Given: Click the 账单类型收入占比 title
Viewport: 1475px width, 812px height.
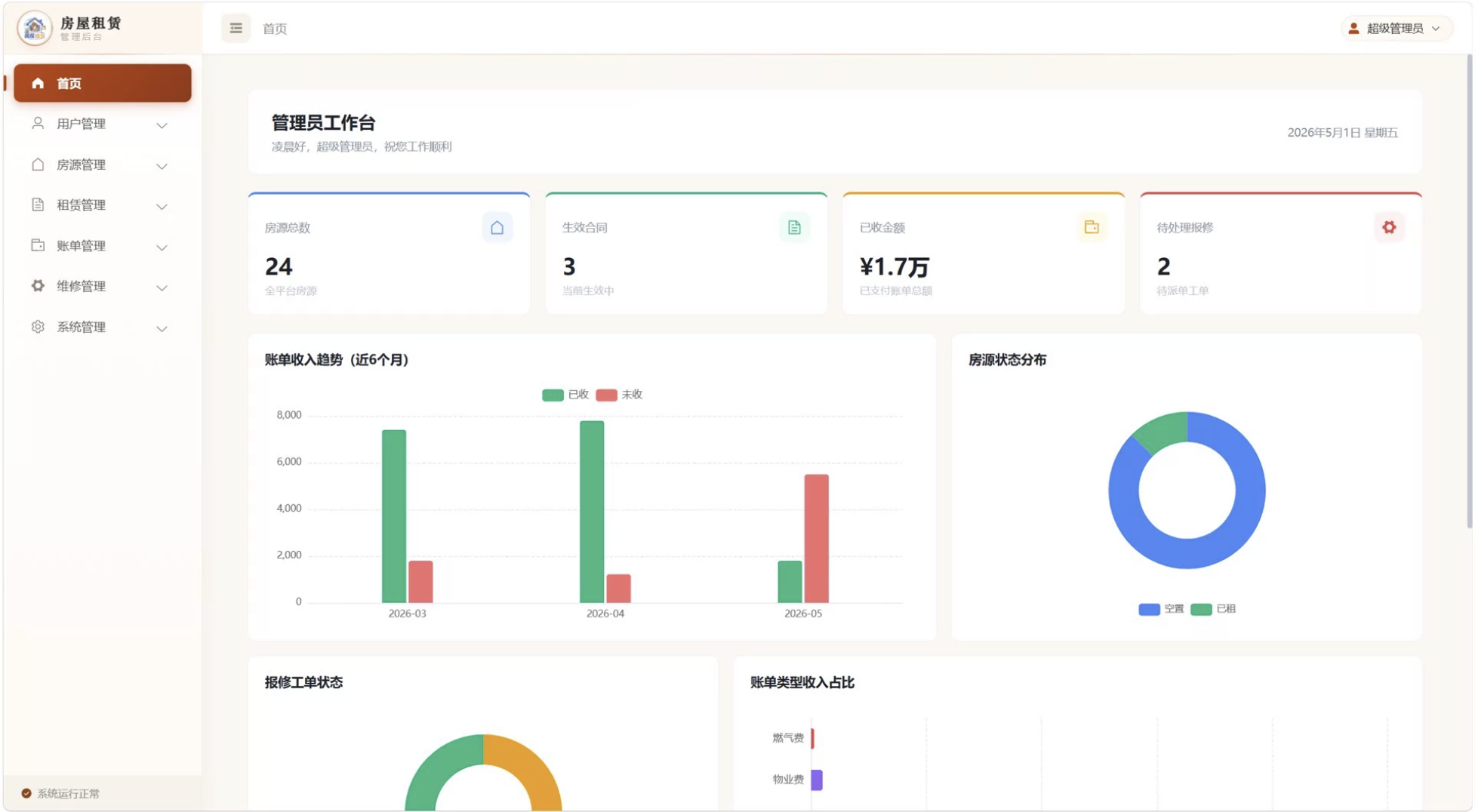Looking at the screenshot, I should click(x=802, y=682).
